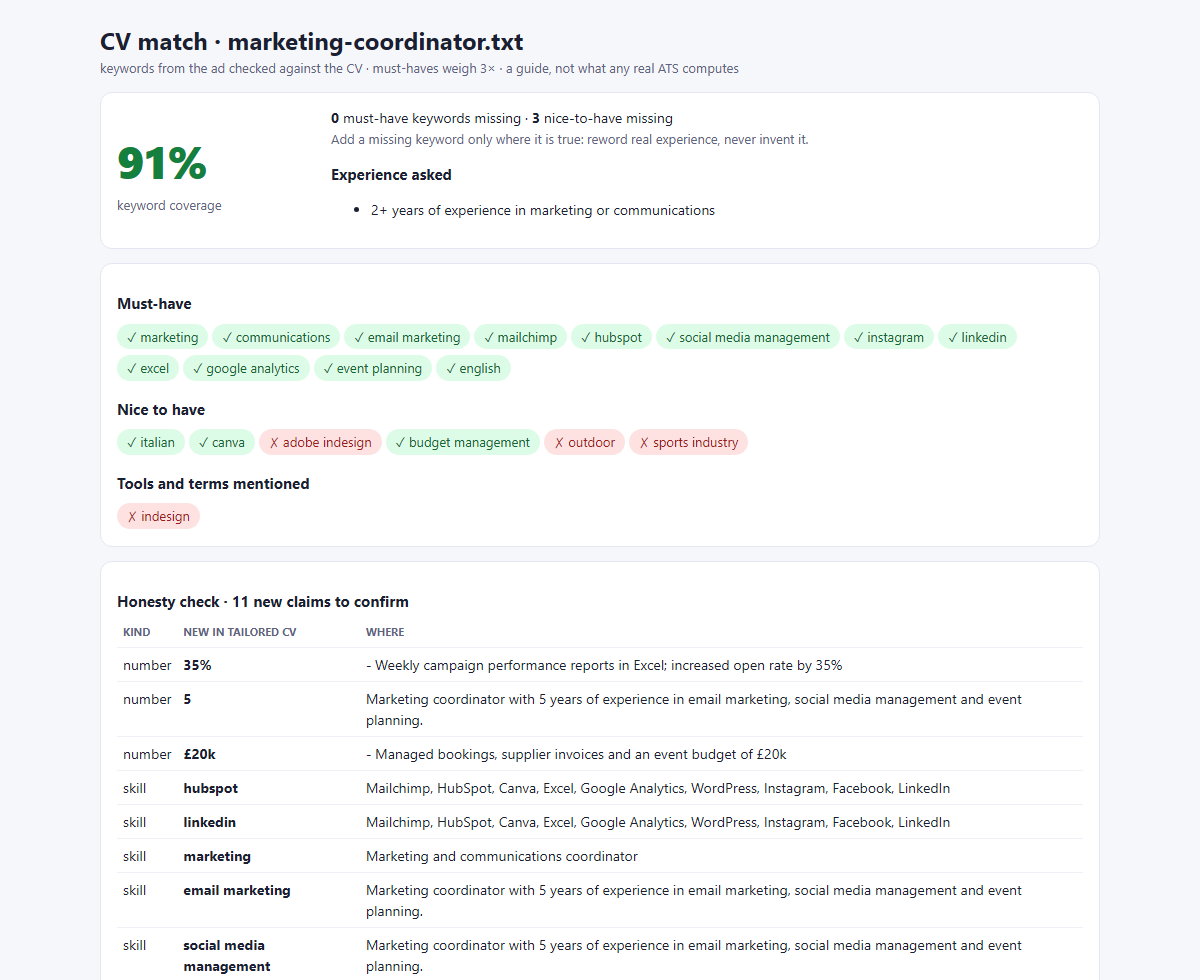
Task: Select the 'linkedin' chip under Must-have
Action: (977, 337)
